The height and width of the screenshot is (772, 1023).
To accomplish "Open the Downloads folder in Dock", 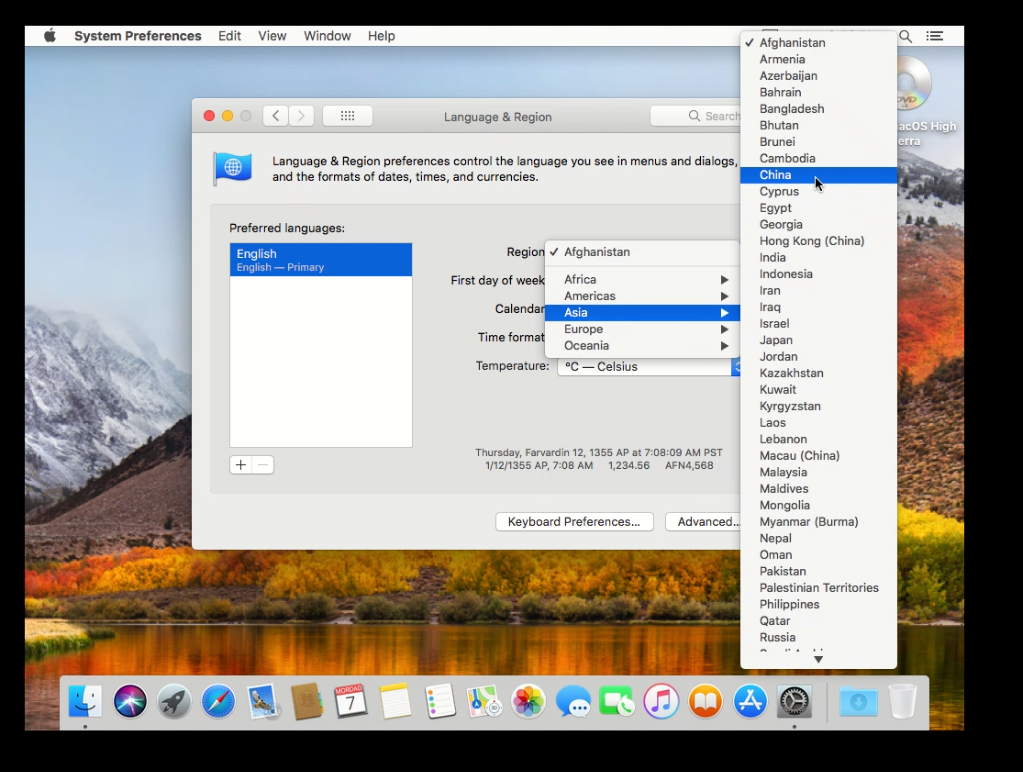I will [x=858, y=702].
